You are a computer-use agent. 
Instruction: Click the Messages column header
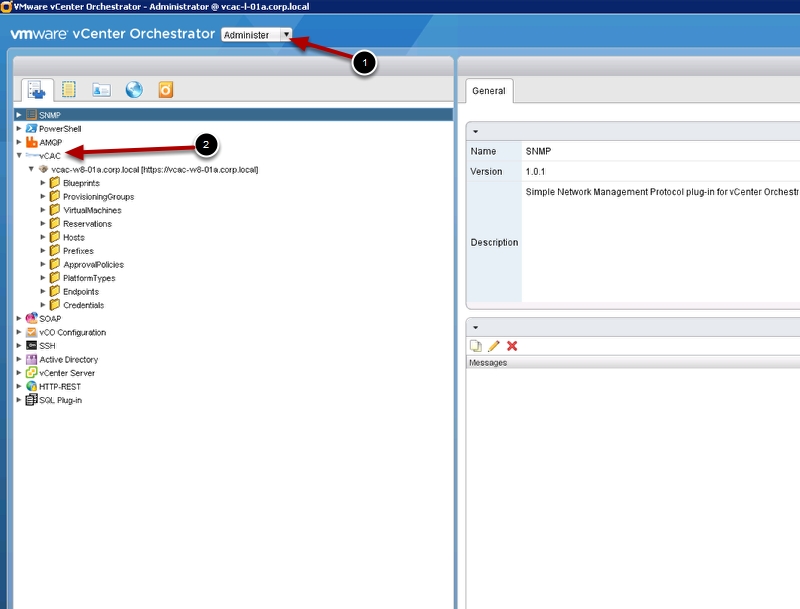click(x=488, y=362)
